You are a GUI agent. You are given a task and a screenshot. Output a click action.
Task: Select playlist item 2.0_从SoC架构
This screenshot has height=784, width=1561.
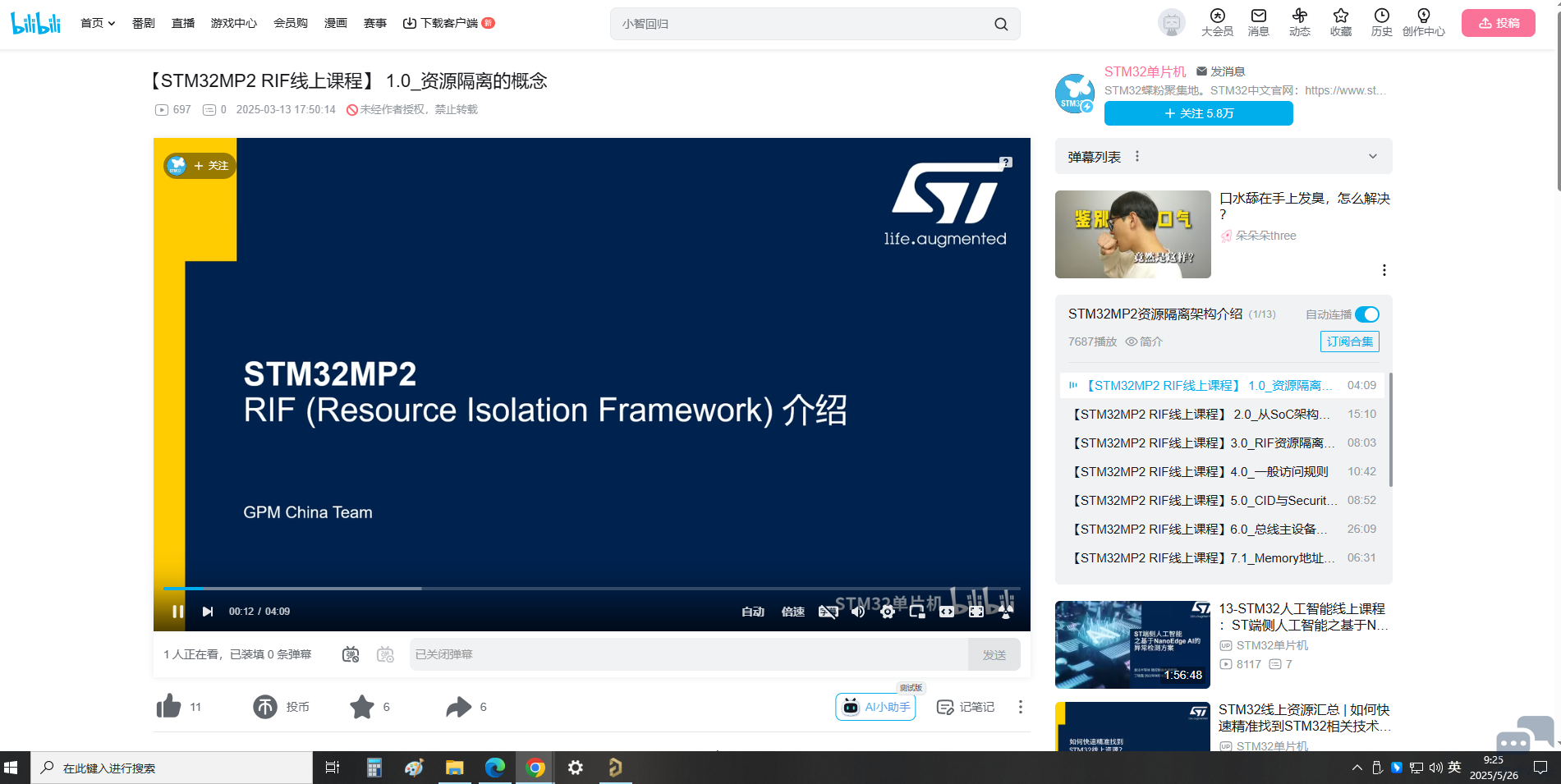click(1224, 414)
